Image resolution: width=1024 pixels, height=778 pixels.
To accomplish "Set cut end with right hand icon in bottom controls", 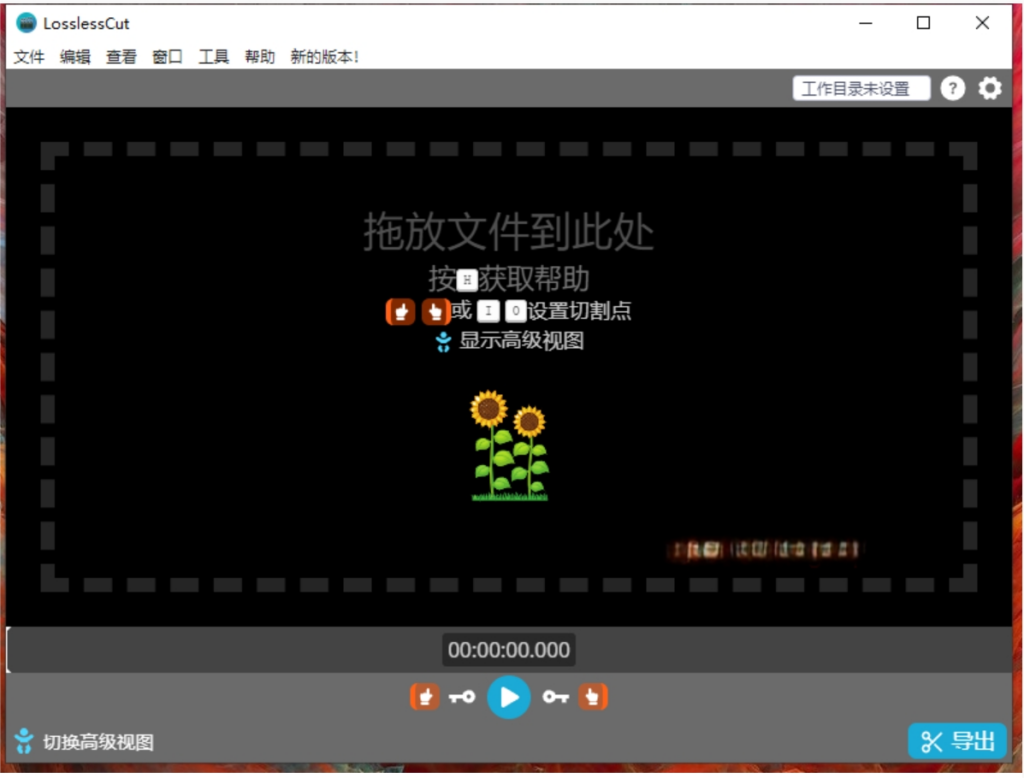I will pos(593,697).
